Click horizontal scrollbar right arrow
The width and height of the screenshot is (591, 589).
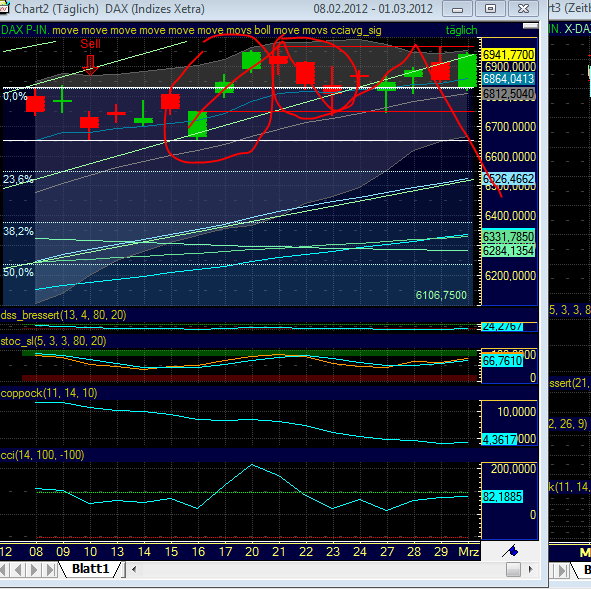click(530, 569)
